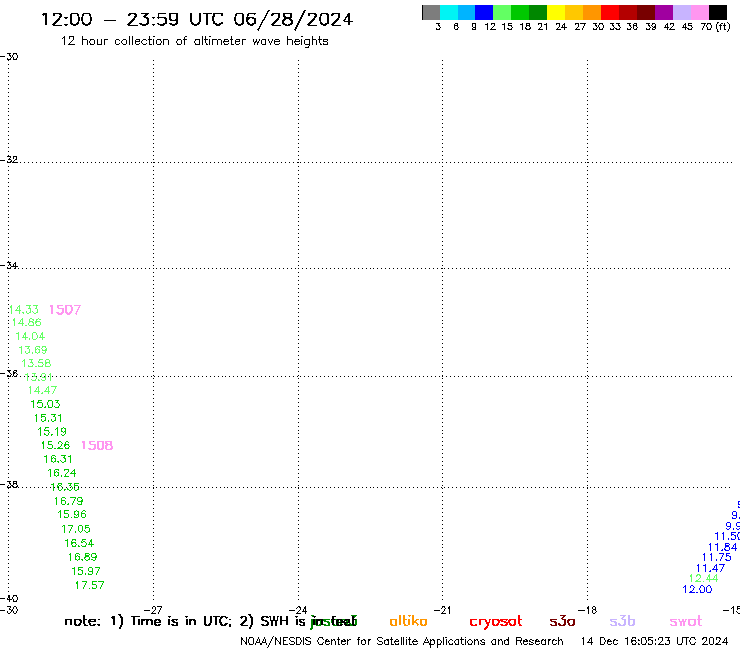The height and width of the screenshot is (650, 740).
Task: Select wave height value 16.54
Action: [79, 543]
